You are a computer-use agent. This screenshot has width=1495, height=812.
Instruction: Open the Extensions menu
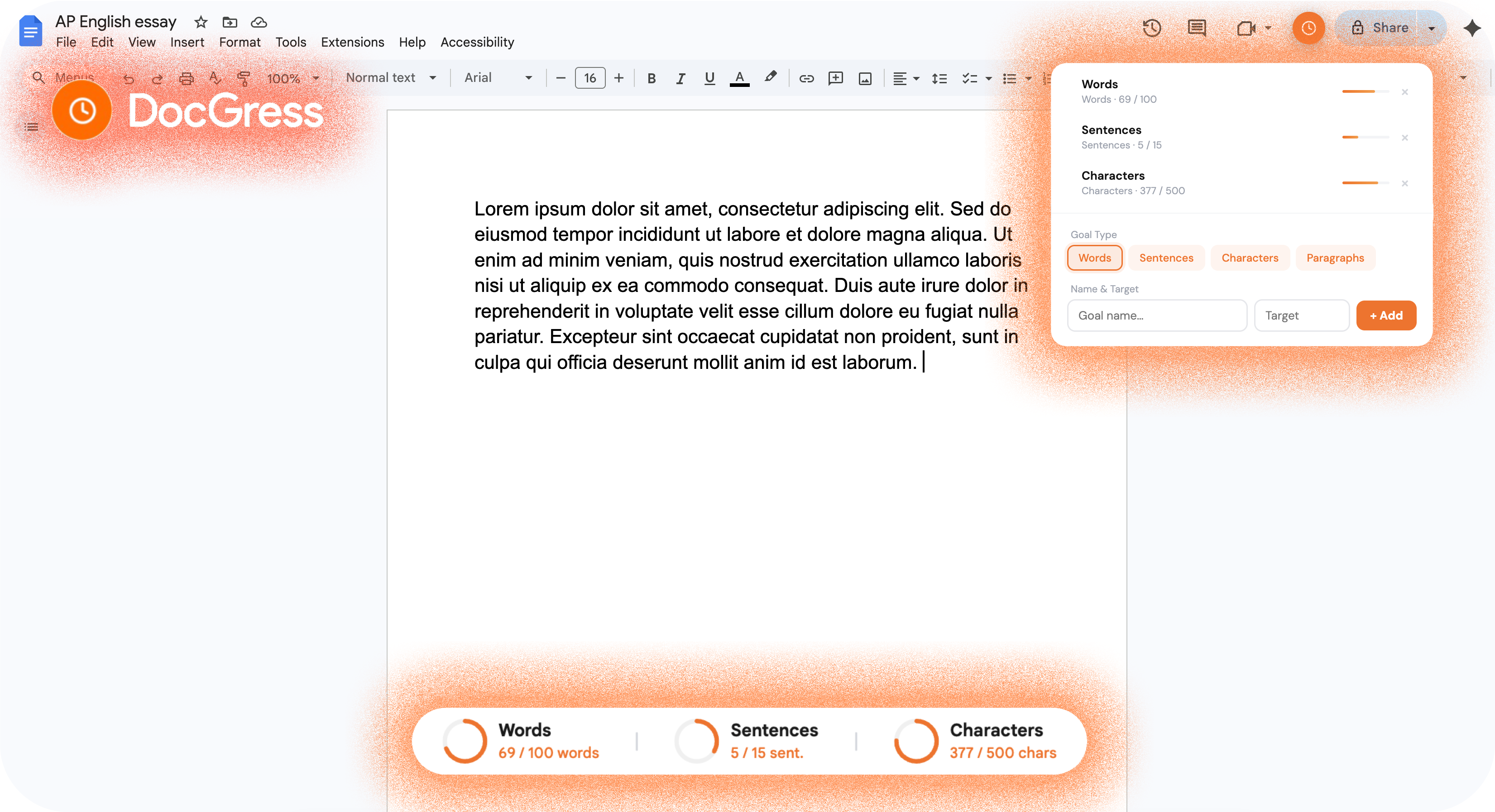(x=352, y=43)
